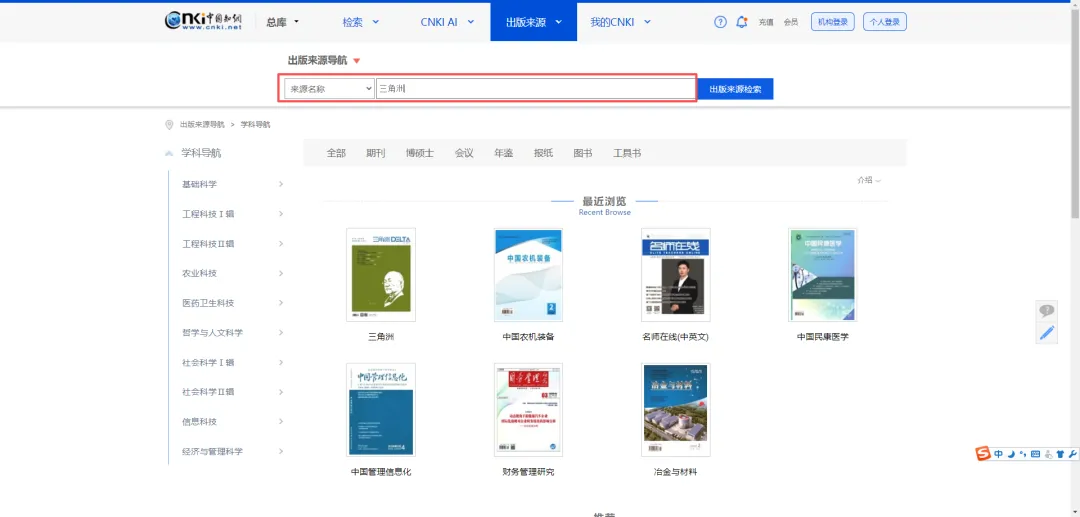Expand 社会科学Ⅰ辑 category chevron

[x=281, y=362]
